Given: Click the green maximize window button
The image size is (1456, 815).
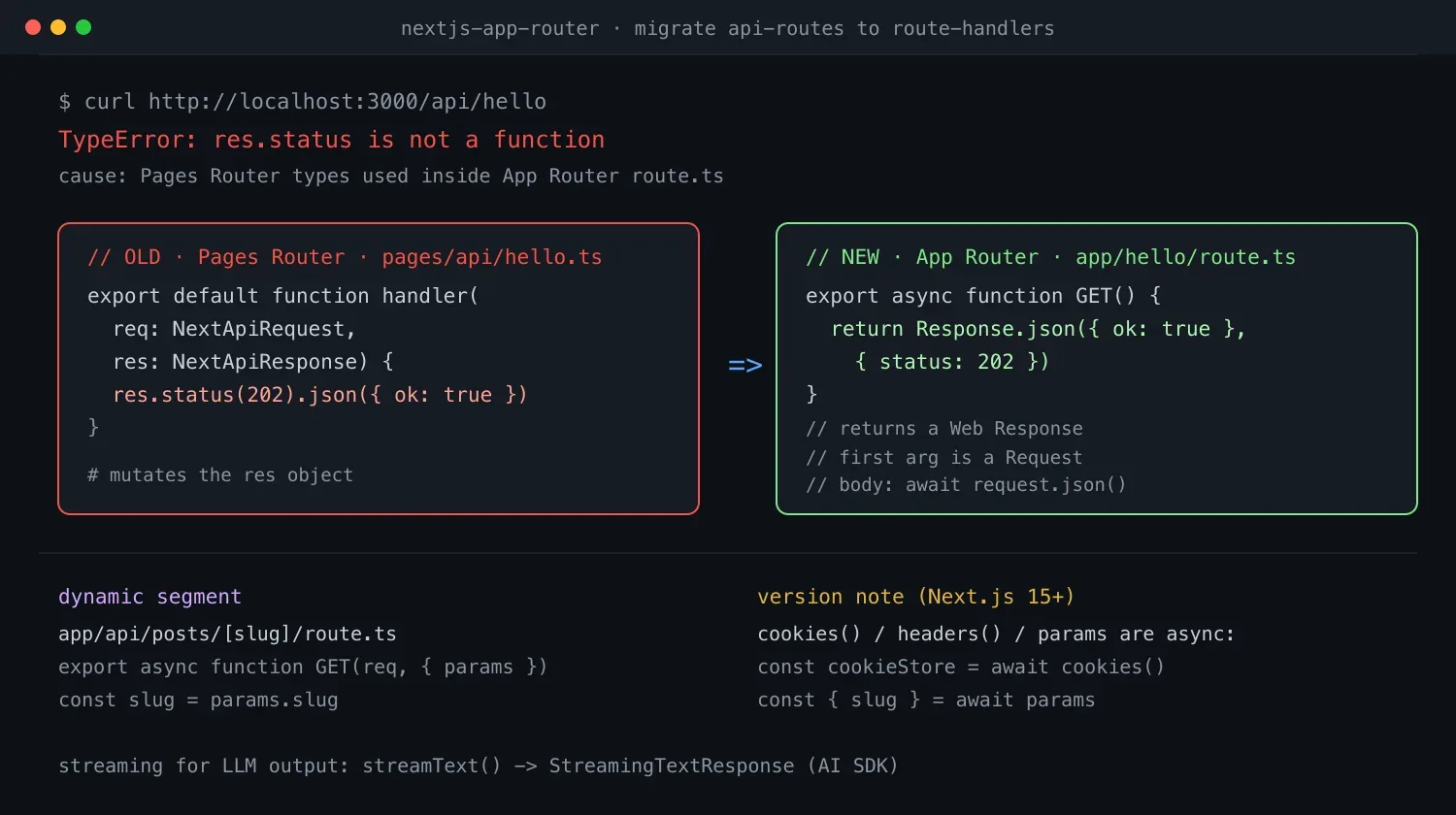Looking at the screenshot, I should (x=83, y=27).
